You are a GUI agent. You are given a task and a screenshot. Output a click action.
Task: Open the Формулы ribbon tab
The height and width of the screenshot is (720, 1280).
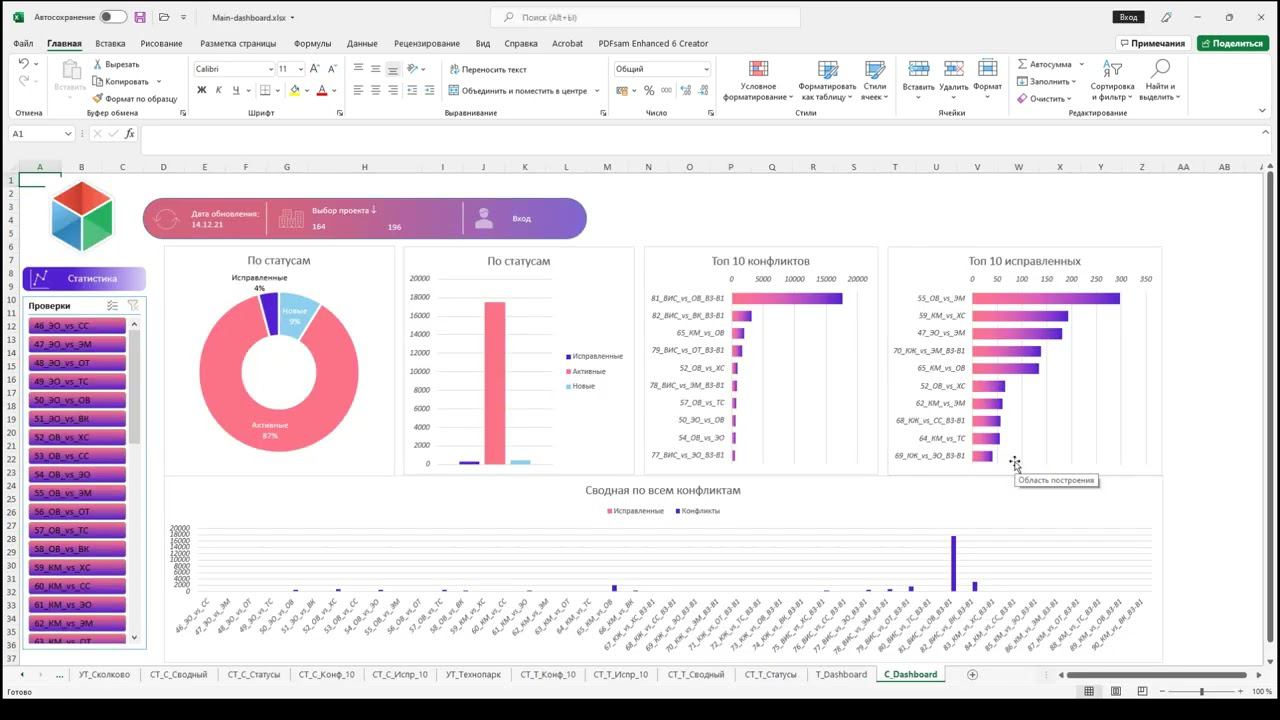(312, 43)
